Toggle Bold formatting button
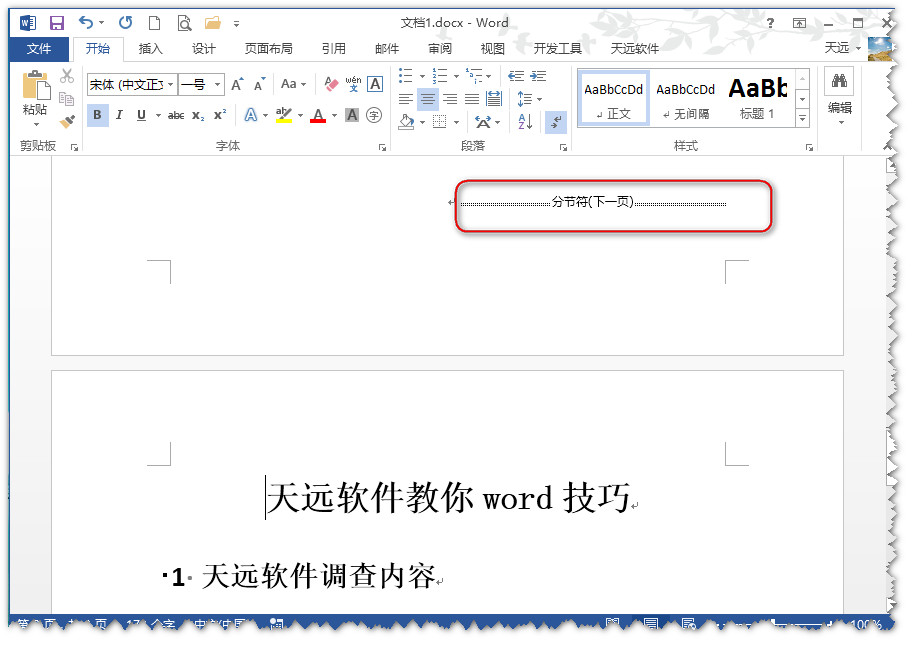This screenshot has height=645, width=913. 97,116
